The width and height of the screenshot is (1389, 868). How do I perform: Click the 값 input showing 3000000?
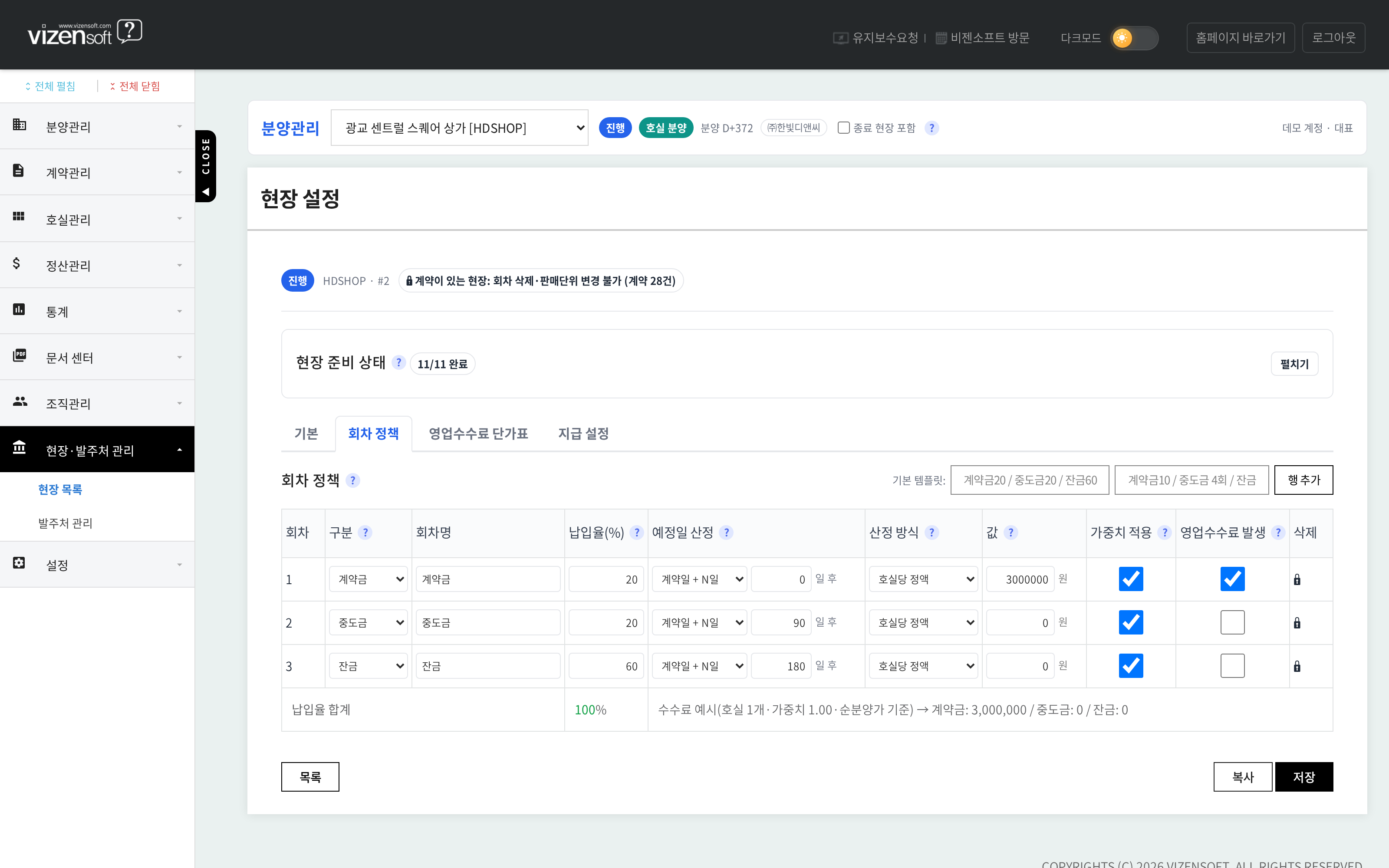tap(1020, 579)
